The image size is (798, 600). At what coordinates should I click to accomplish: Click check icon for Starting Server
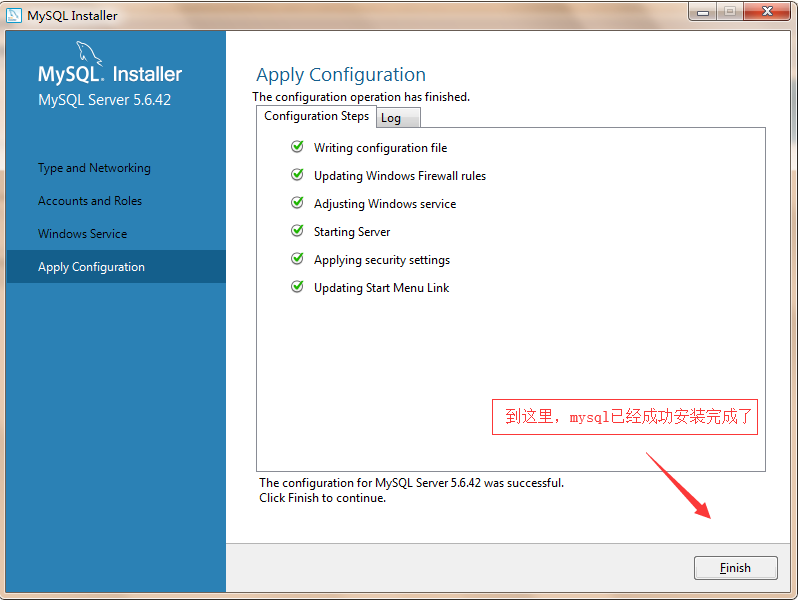pos(297,231)
